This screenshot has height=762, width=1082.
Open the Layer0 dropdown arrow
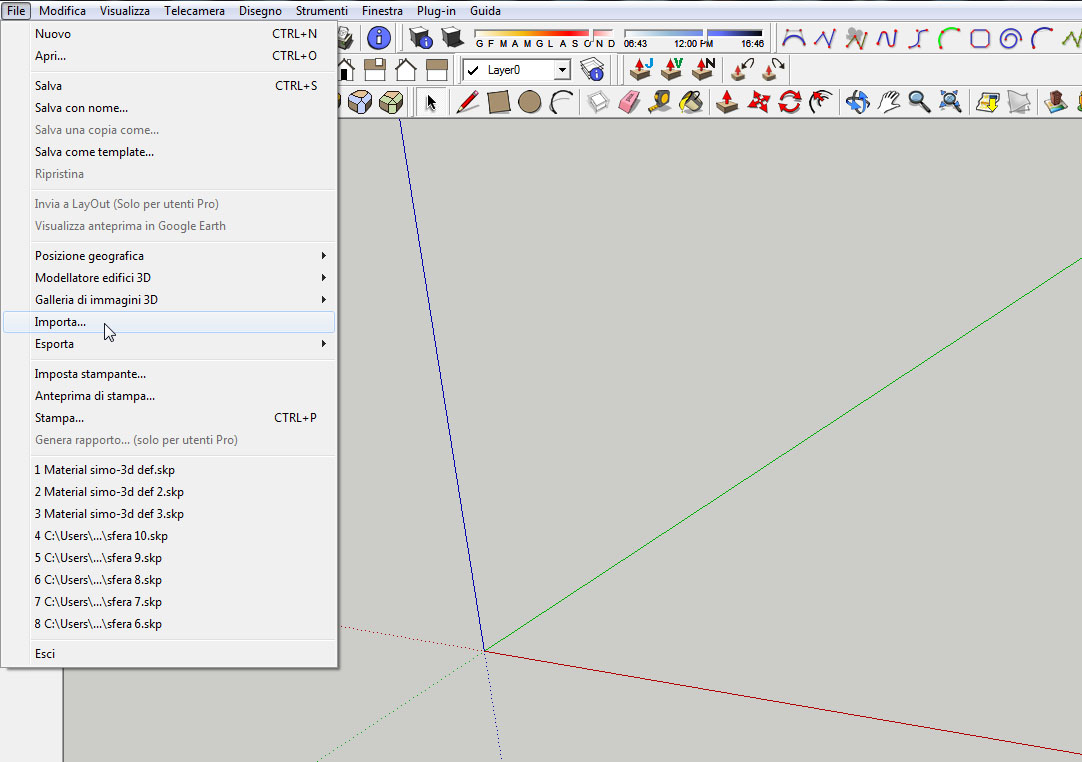click(x=562, y=70)
